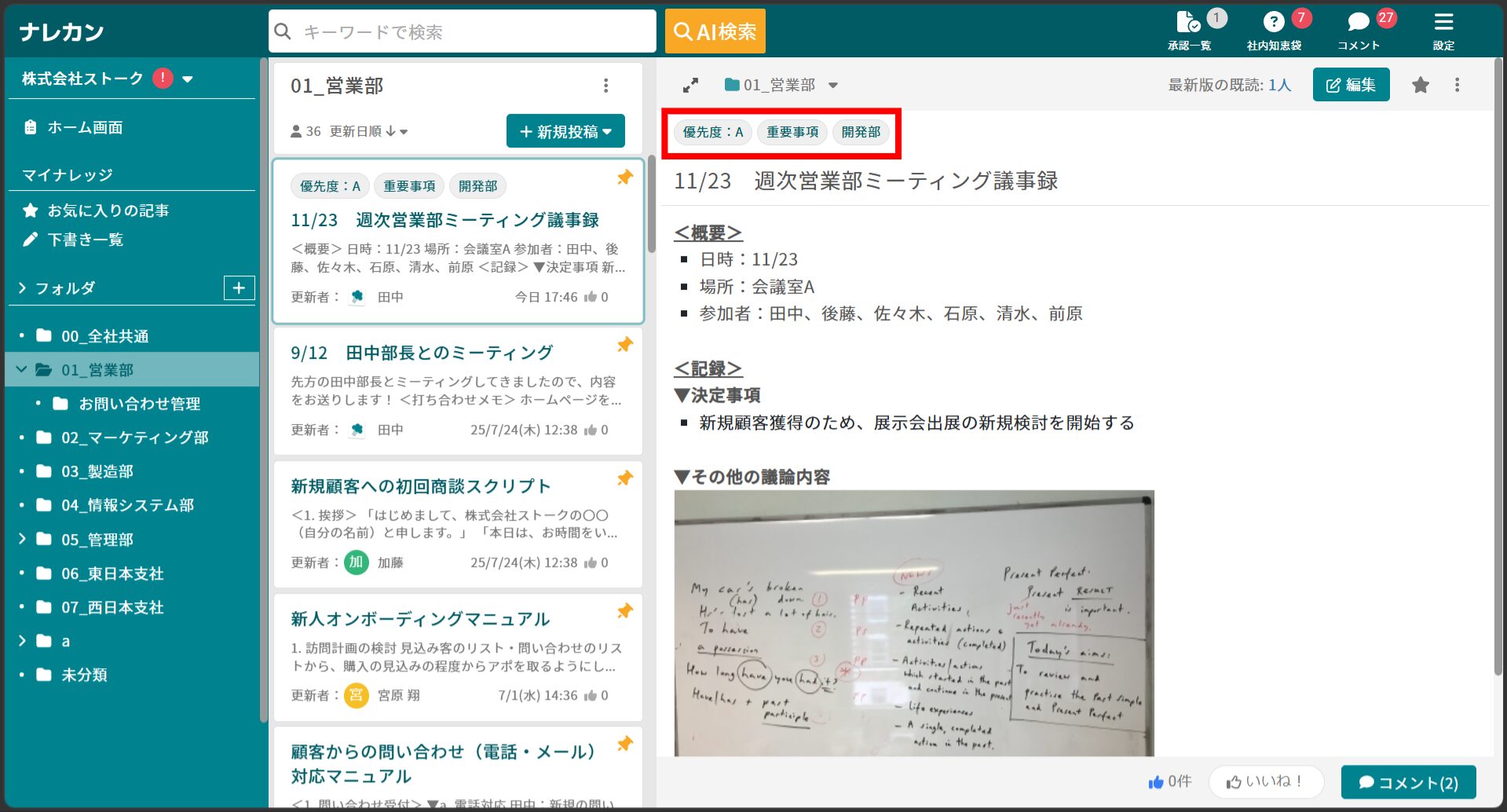Open the 承認一覧 approval list icon
This screenshot has height=812, width=1507.
click(x=1190, y=30)
